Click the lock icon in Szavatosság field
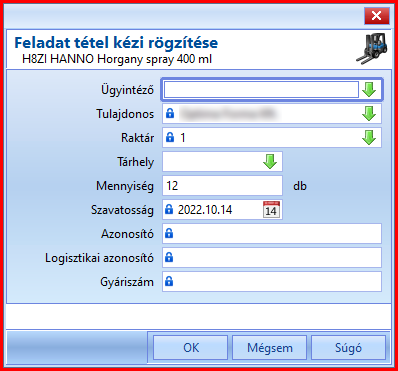The image size is (398, 371). point(169,209)
